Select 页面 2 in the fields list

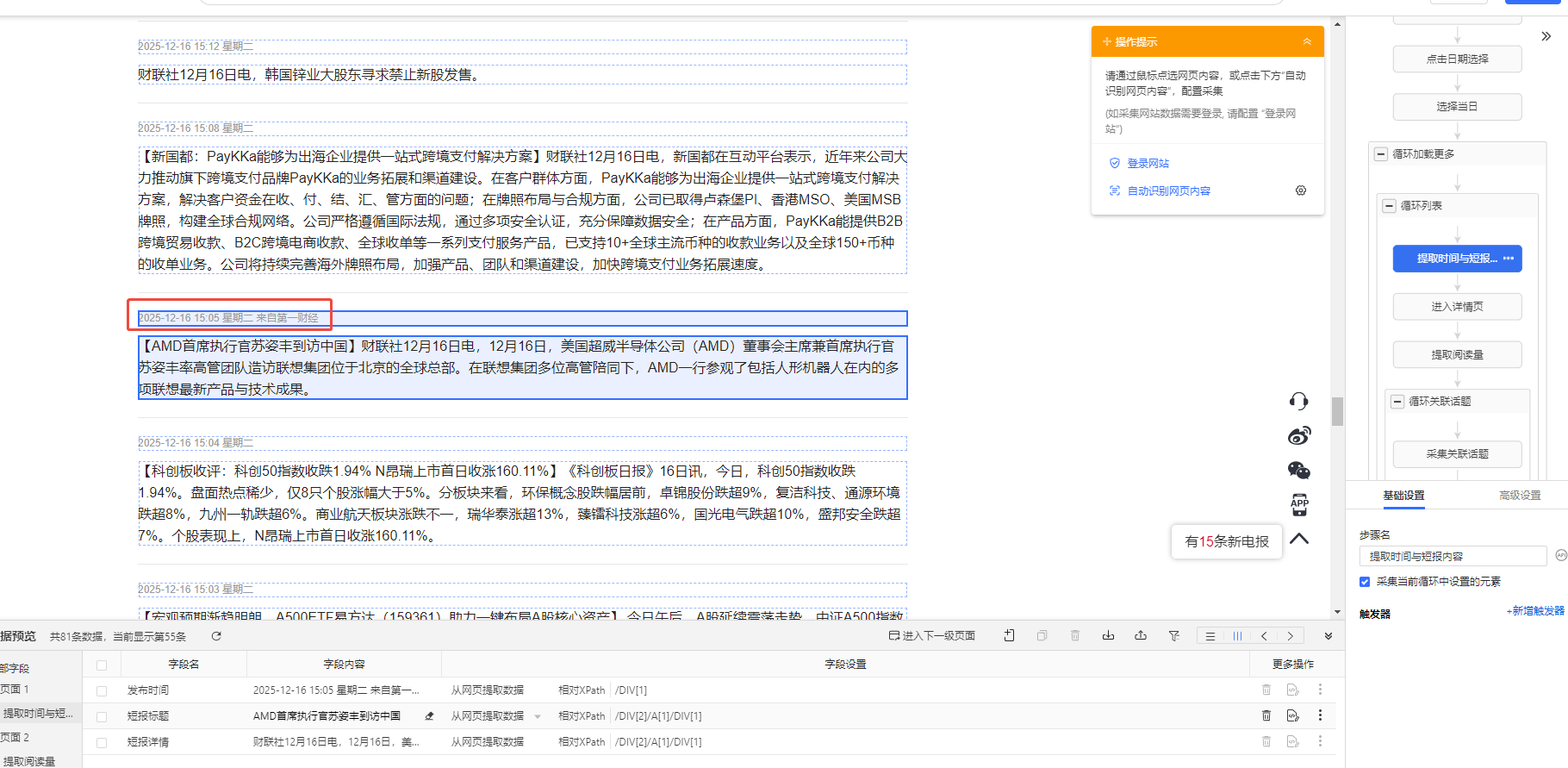coord(15,738)
